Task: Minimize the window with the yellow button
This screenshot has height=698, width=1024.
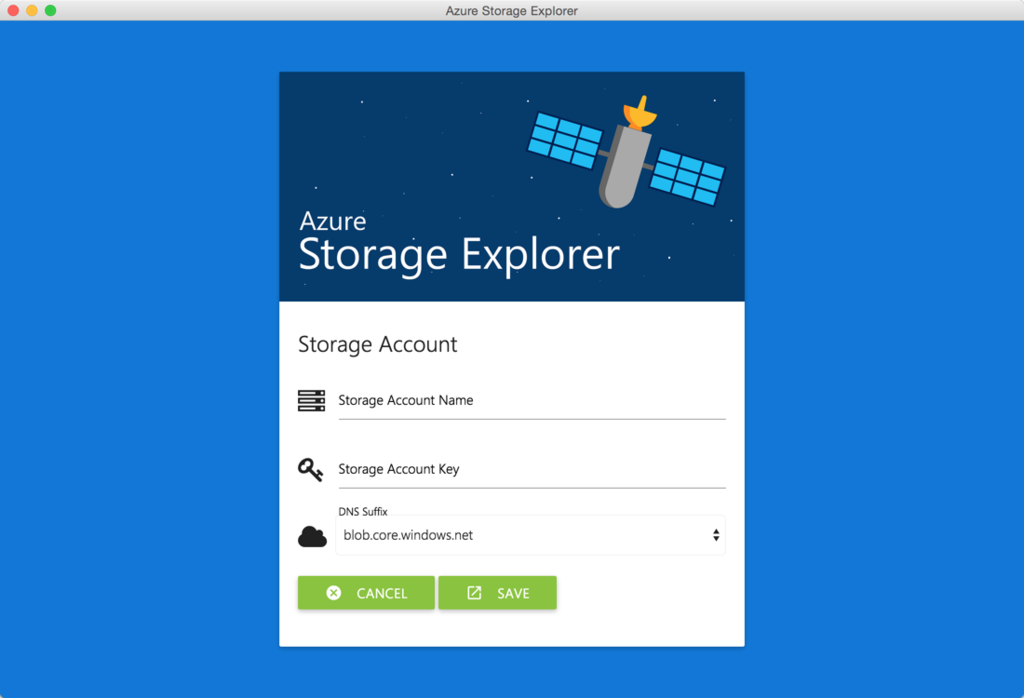Action: click(31, 10)
